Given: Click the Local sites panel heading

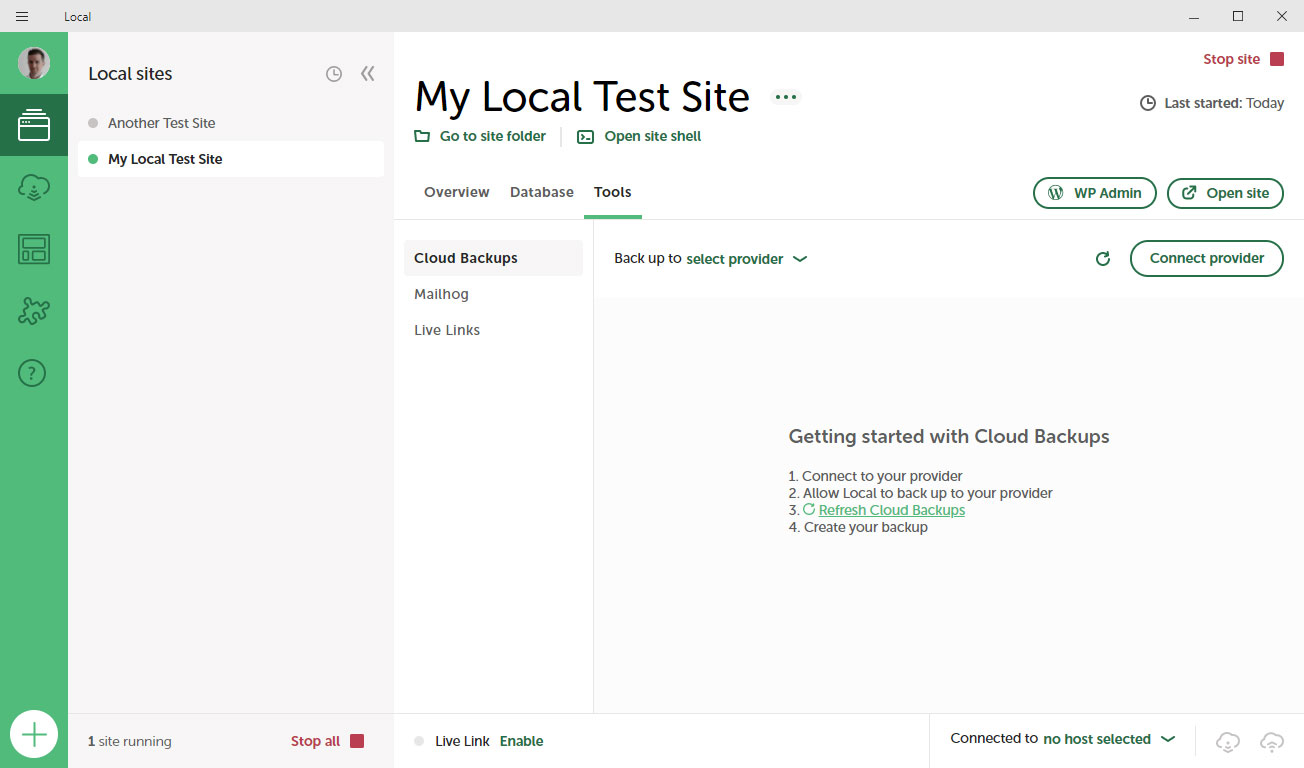Looking at the screenshot, I should click(x=130, y=74).
